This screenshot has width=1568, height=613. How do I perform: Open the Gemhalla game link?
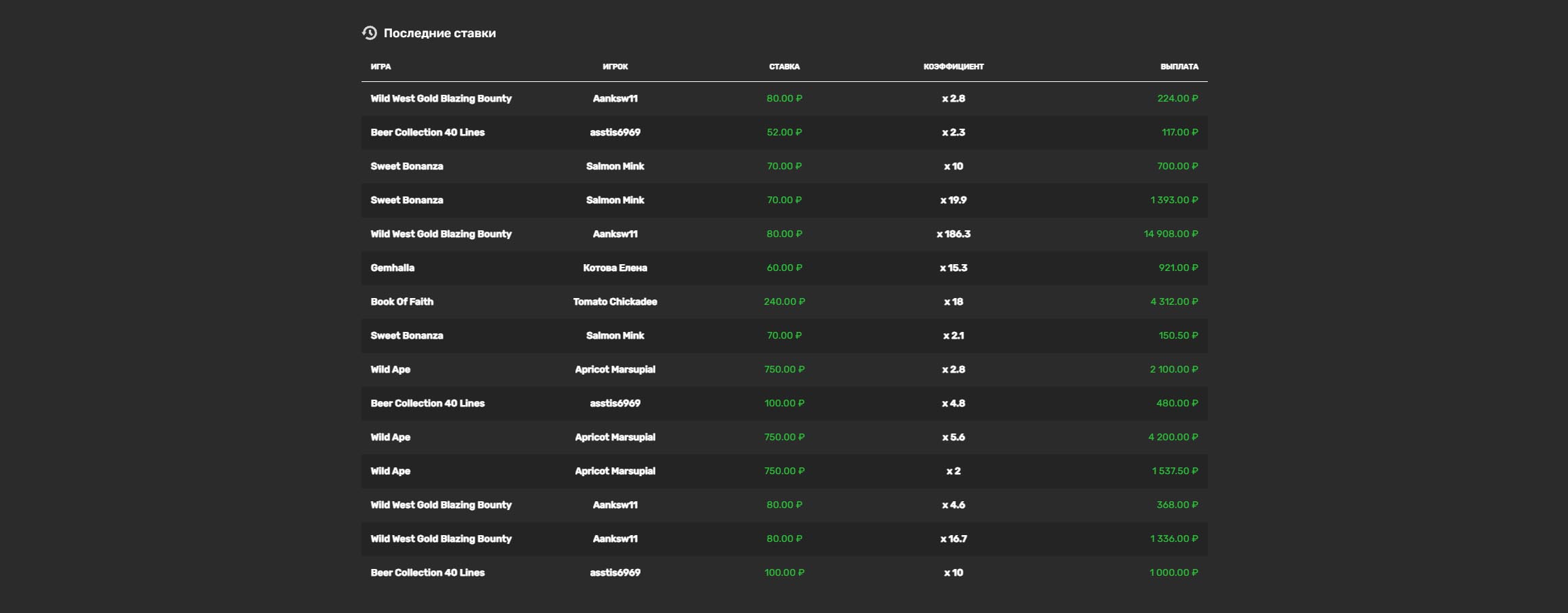tap(392, 268)
